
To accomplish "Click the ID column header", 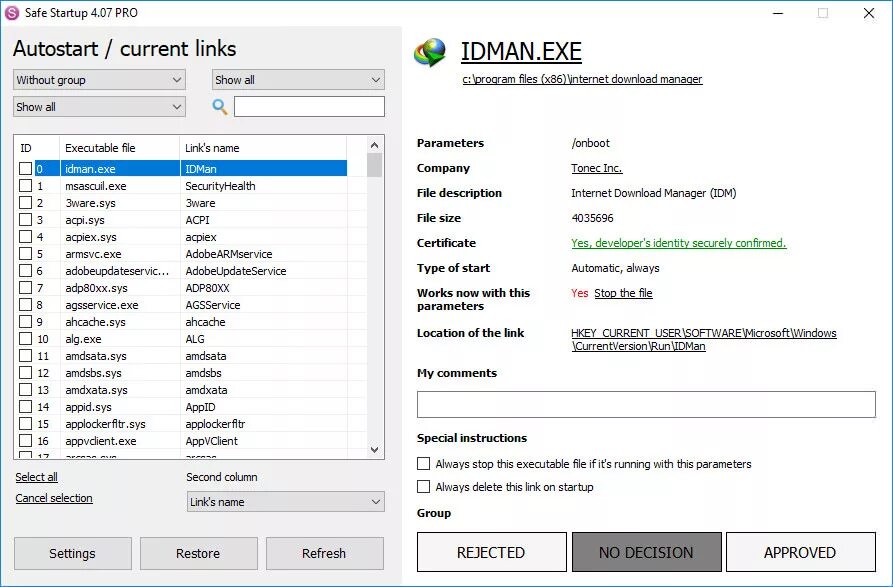I will 37,148.
